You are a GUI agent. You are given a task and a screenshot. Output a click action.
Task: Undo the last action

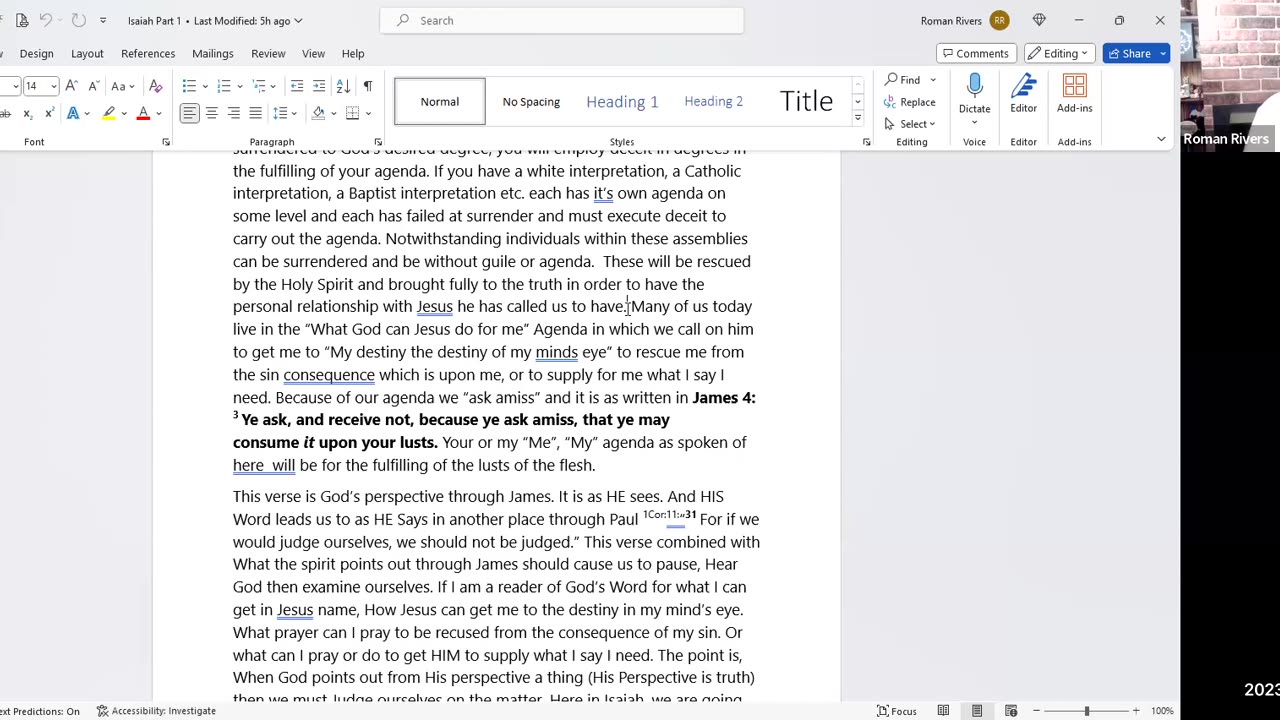click(46, 20)
